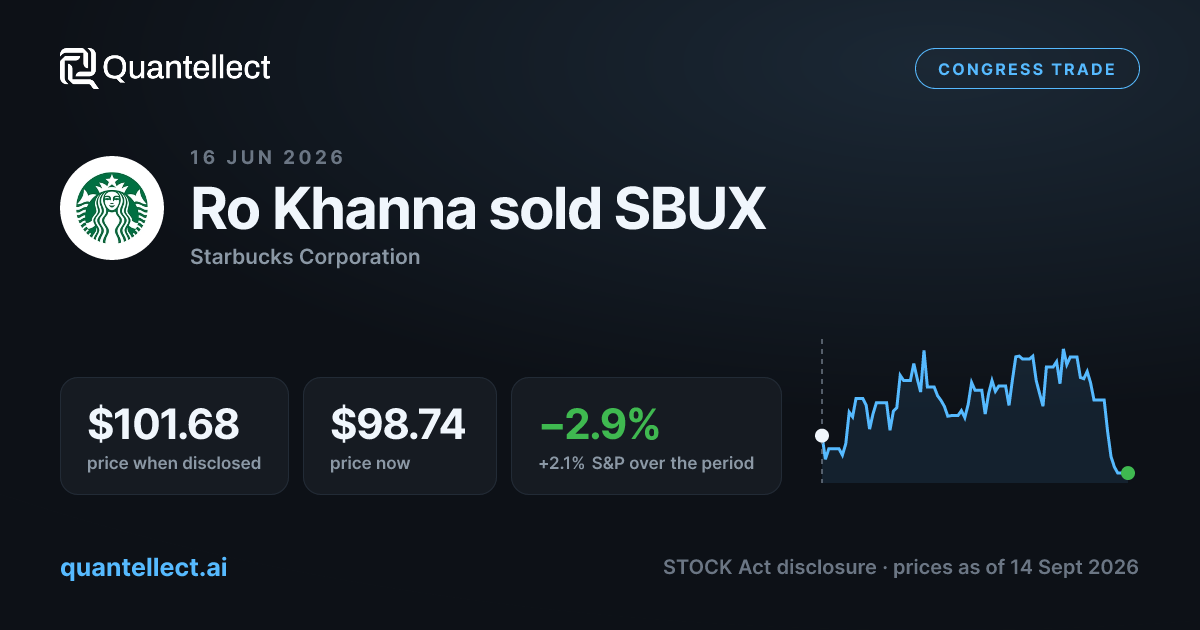Click the Quantellect logo icon
The width and height of the screenshot is (1200, 630).
coord(79,68)
